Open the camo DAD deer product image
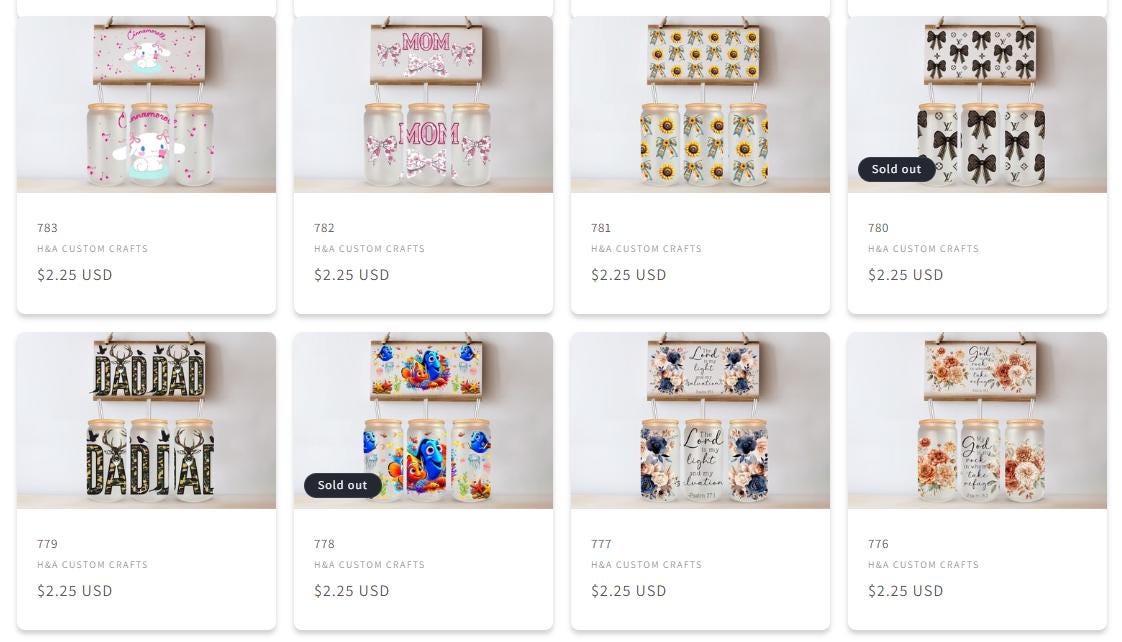Screen dimensions: 1122x642 click(x=146, y=420)
